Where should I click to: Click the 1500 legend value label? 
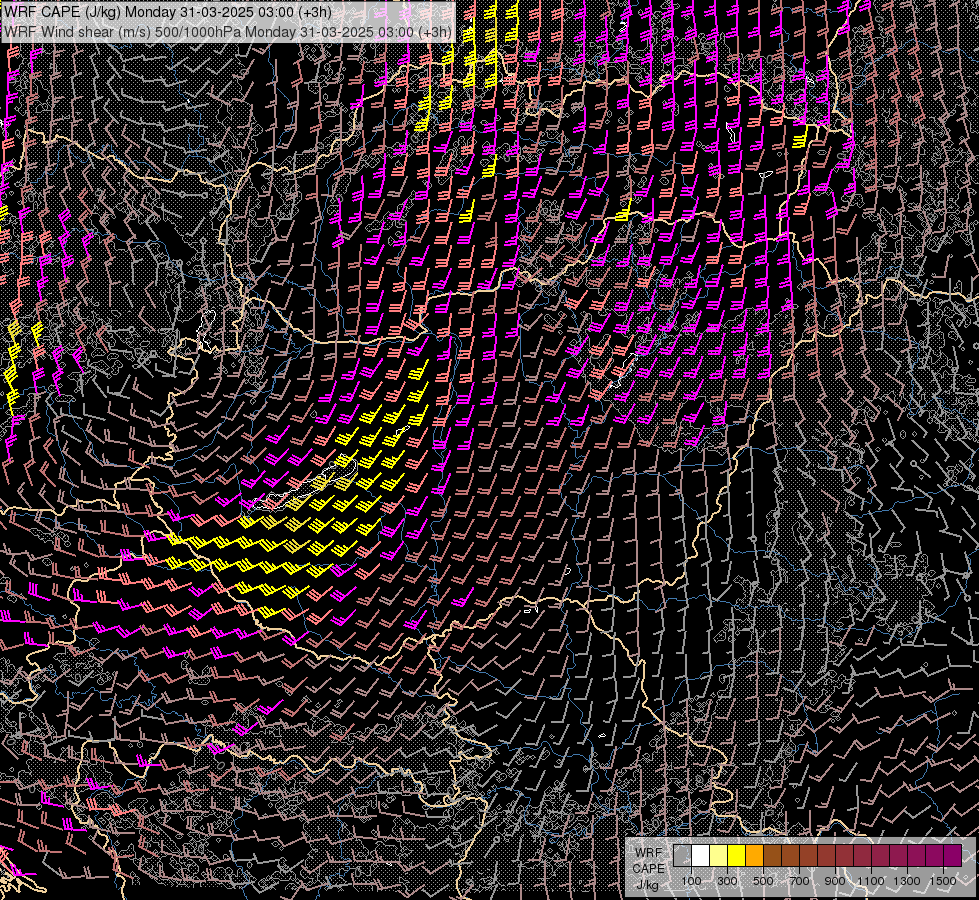pos(943,881)
